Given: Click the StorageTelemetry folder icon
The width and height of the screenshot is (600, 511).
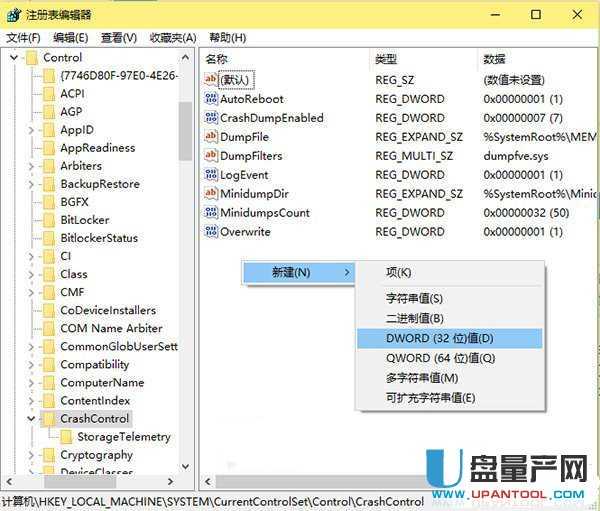Looking at the screenshot, I should tap(66, 437).
